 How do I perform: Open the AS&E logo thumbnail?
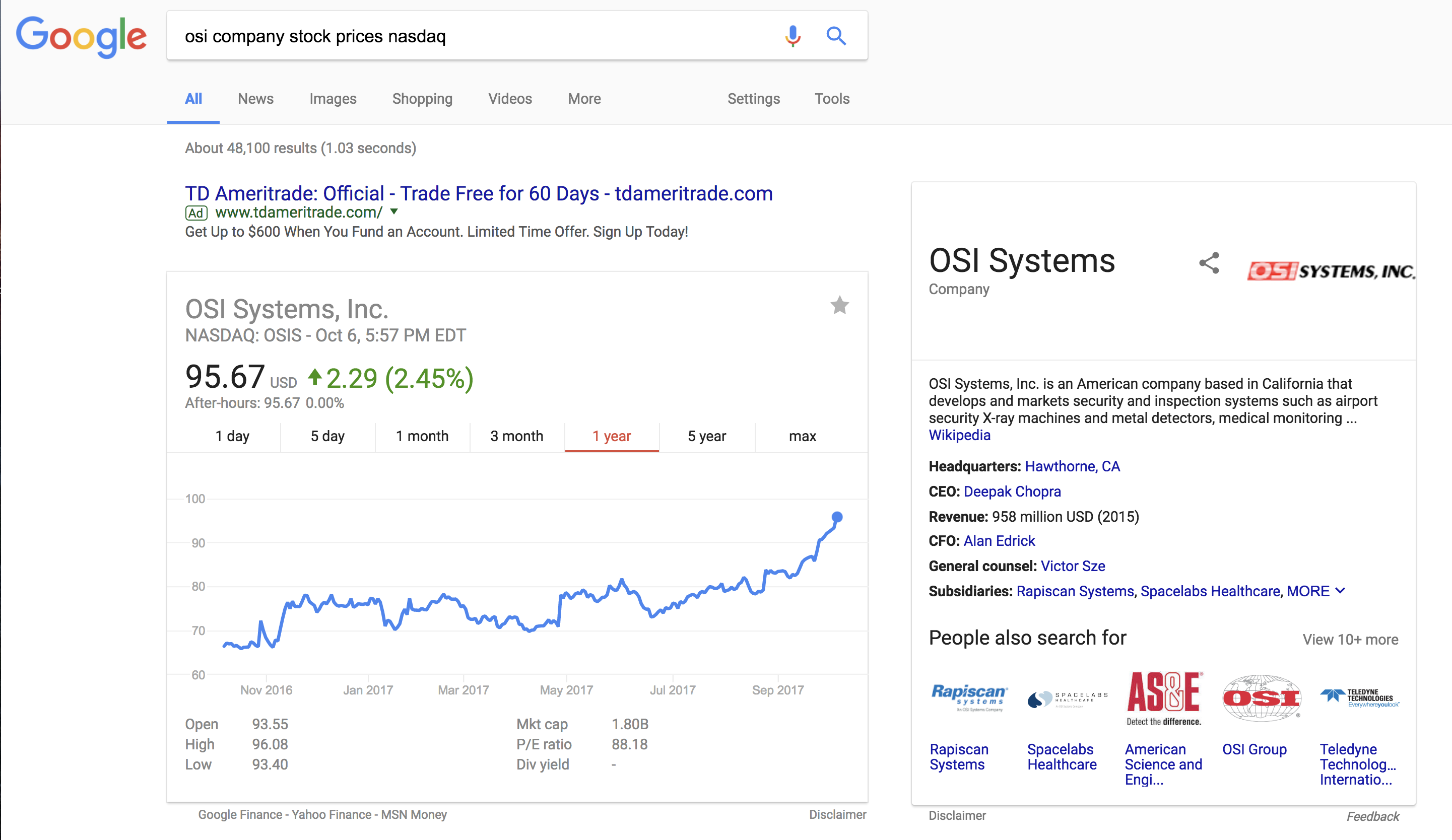[x=1164, y=697]
